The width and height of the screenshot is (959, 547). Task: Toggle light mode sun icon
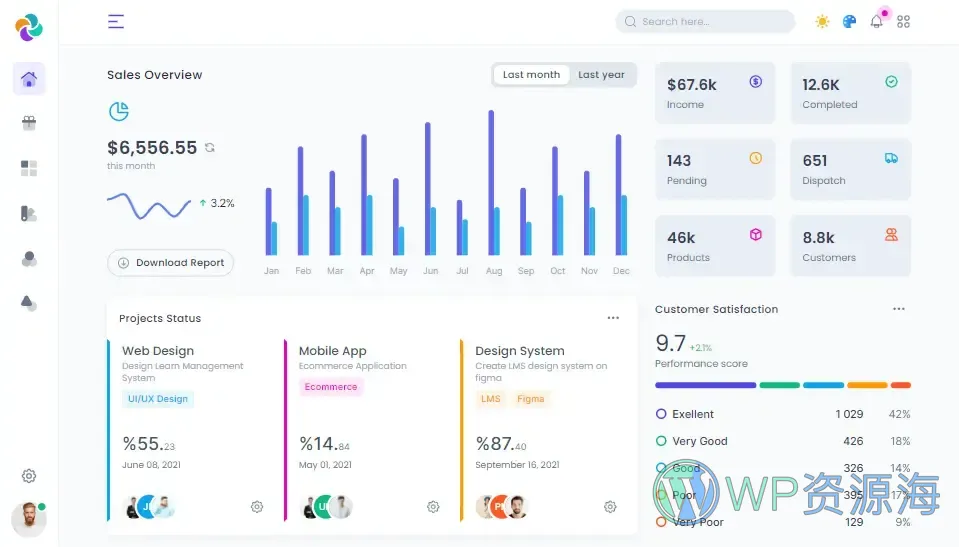tap(822, 21)
